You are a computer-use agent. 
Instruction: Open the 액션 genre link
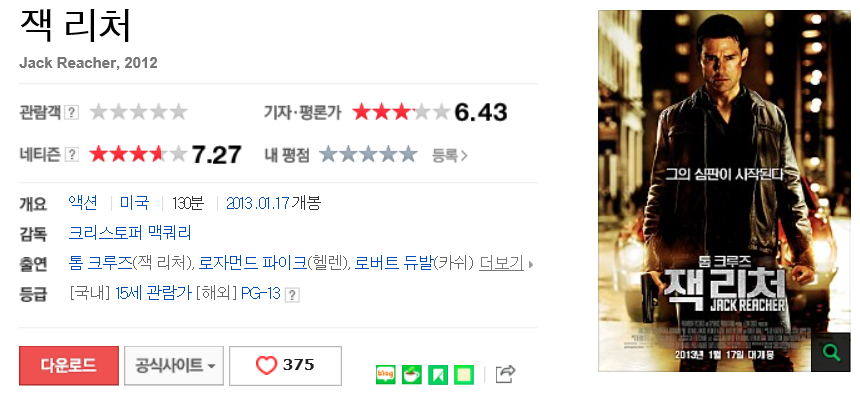pos(83,203)
